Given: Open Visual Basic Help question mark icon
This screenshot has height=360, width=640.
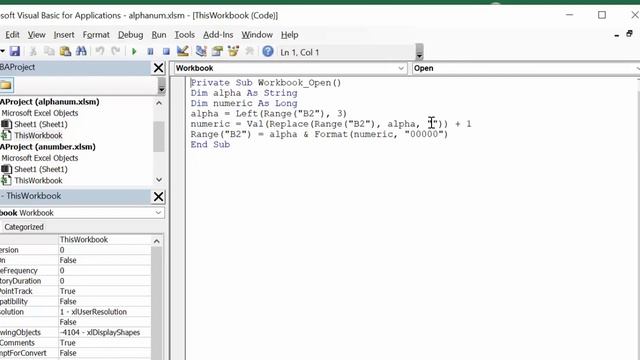Looking at the screenshot, I should pyautogui.click(x=268, y=51).
